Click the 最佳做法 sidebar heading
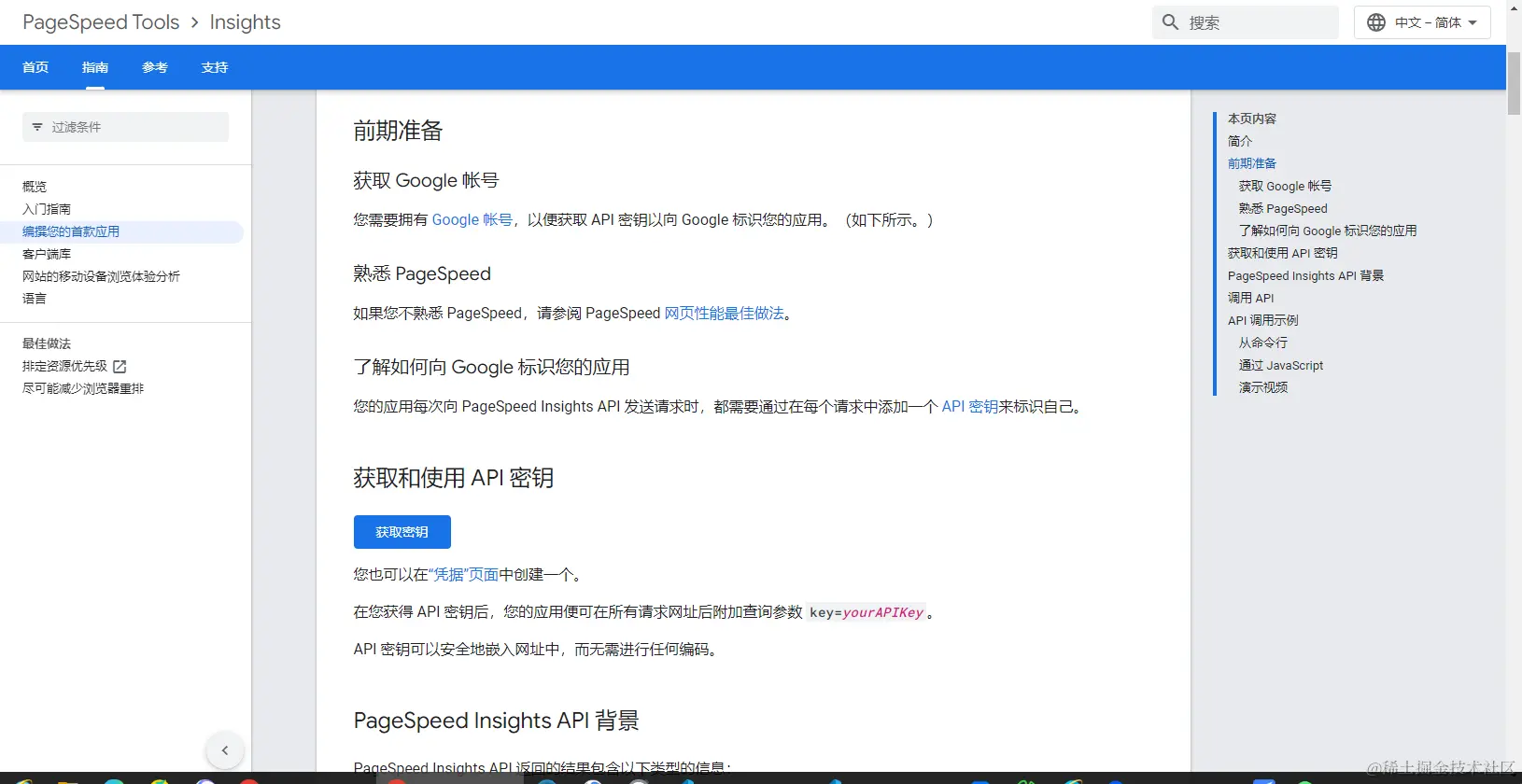 tap(47, 343)
